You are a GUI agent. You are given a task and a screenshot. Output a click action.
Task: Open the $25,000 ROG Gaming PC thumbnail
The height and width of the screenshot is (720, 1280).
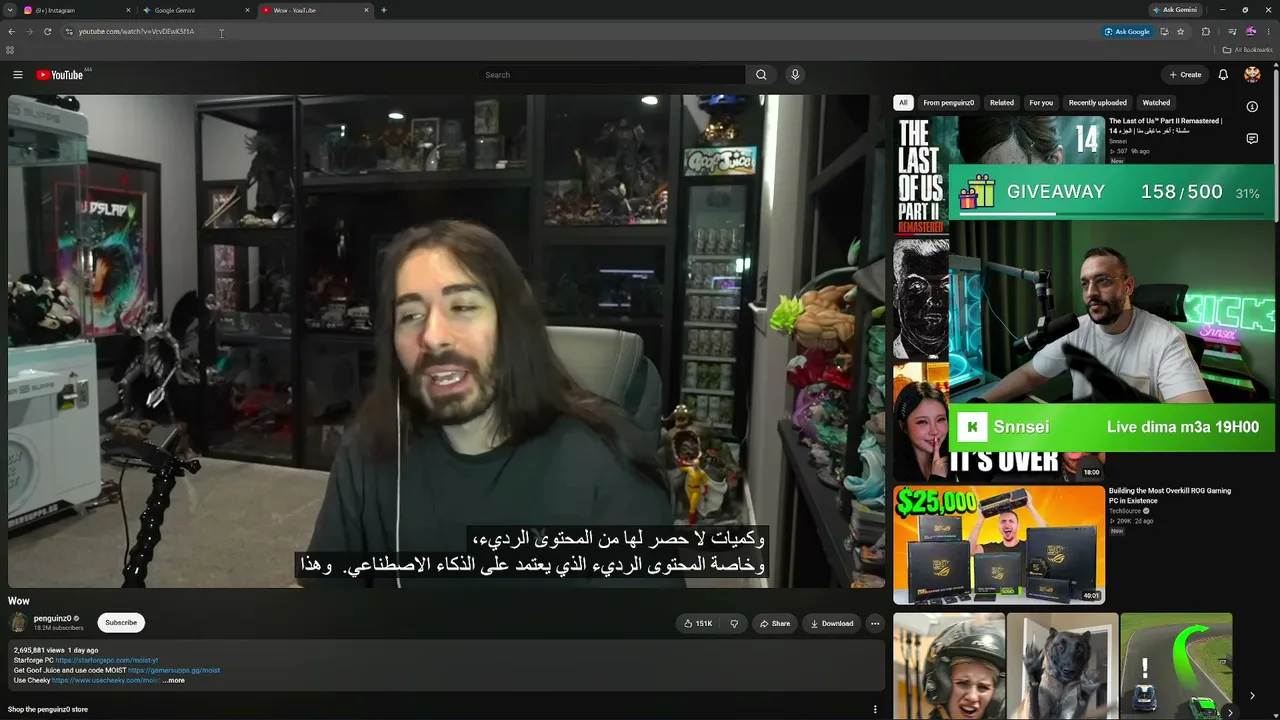pyautogui.click(x=999, y=546)
